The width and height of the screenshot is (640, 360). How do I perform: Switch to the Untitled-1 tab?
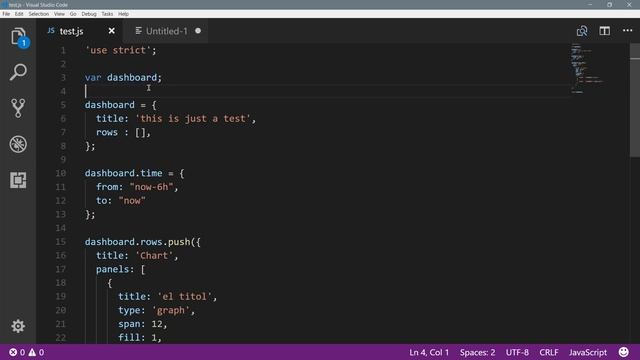pos(167,31)
